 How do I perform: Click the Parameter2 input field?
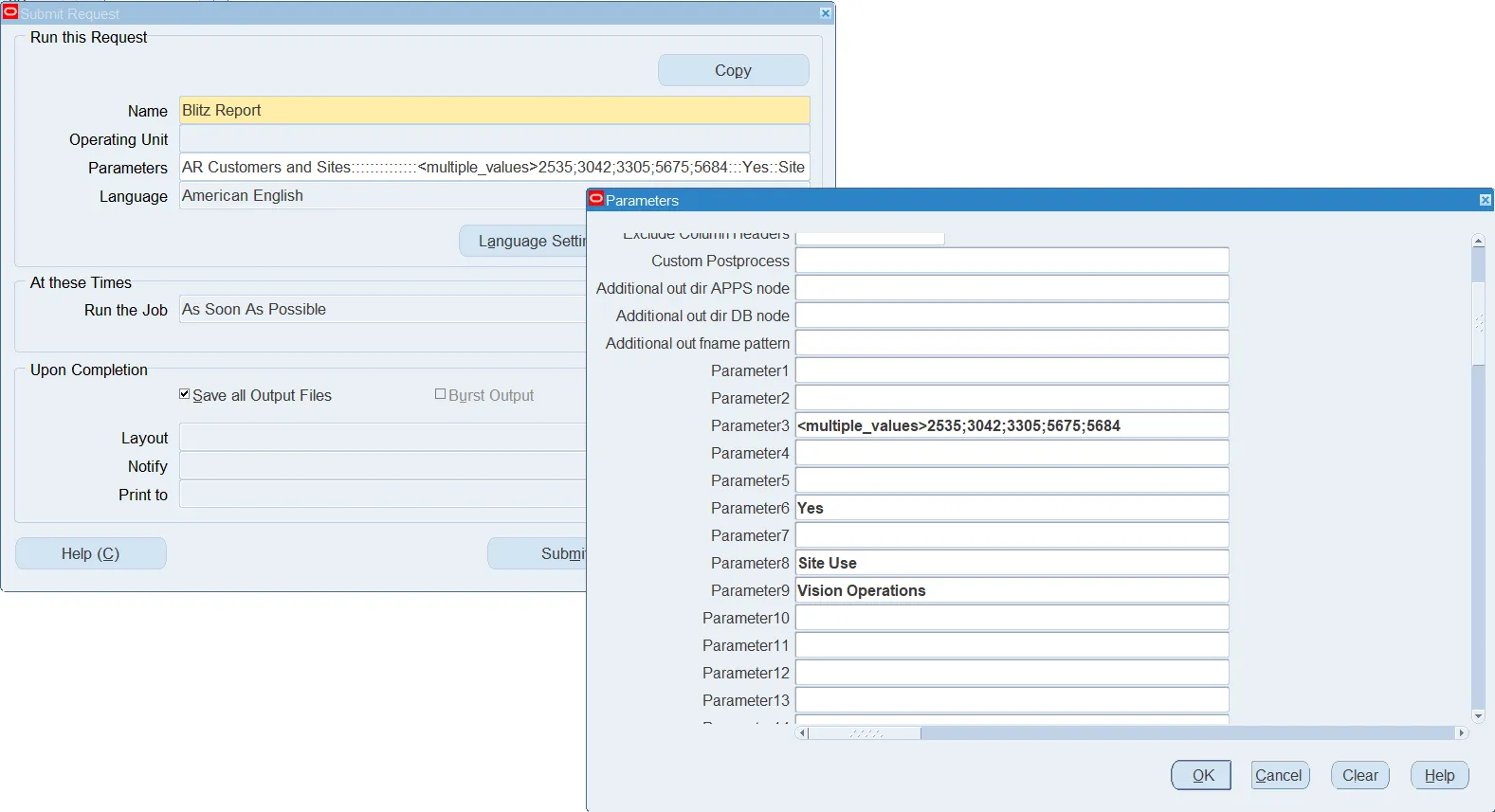(x=1012, y=398)
